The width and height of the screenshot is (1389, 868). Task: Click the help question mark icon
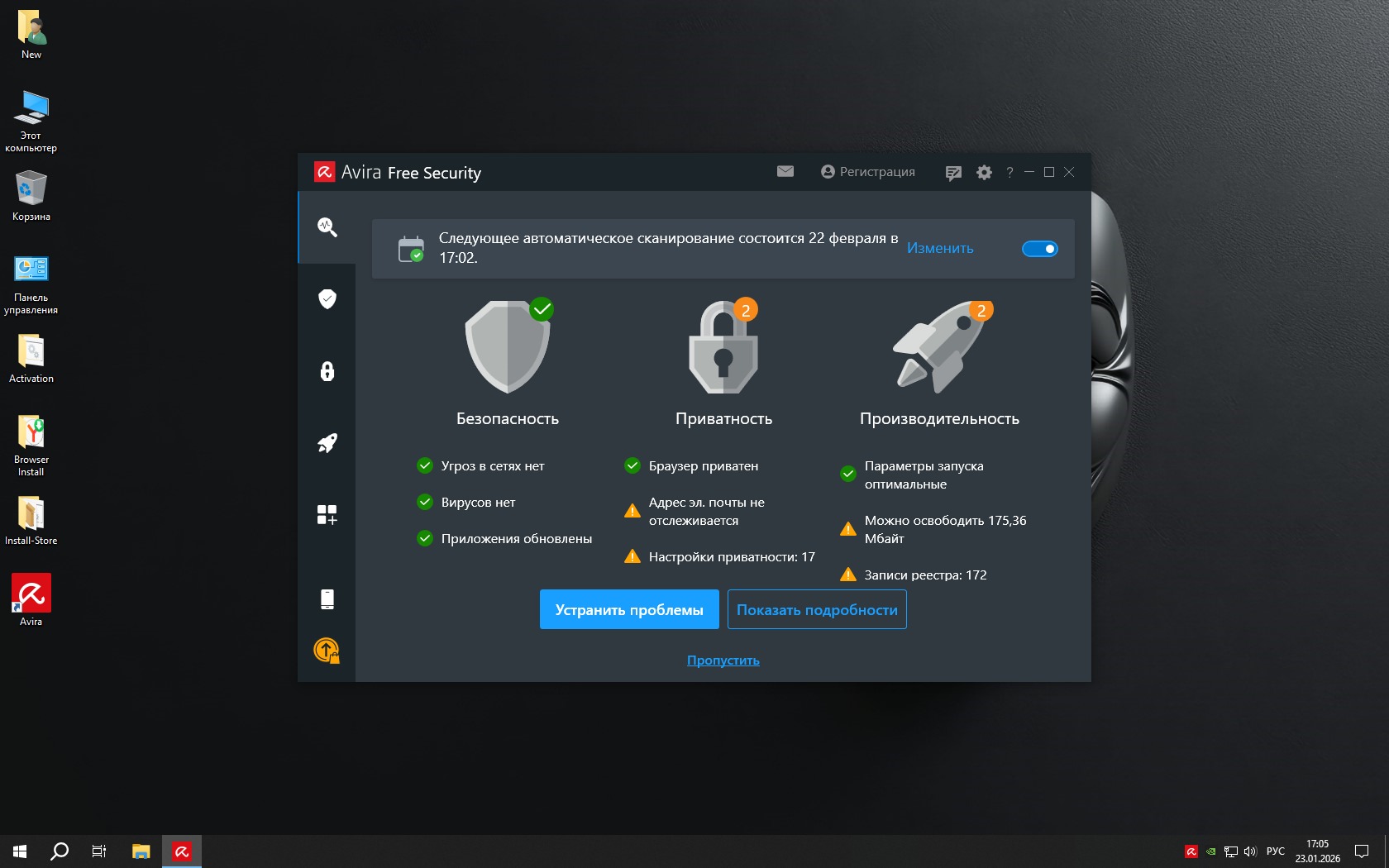(x=1010, y=173)
